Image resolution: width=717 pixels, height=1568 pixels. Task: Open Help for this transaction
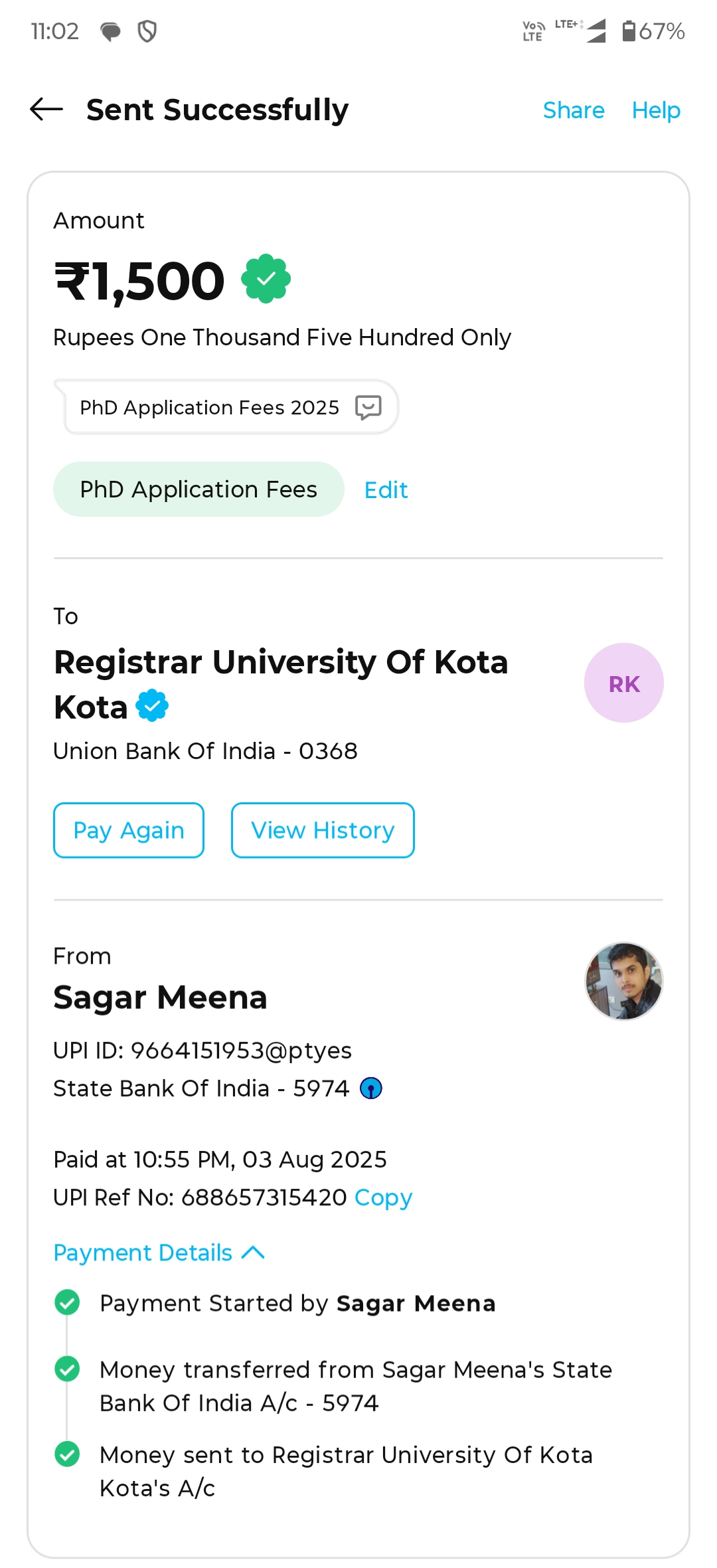(x=656, y=110)
